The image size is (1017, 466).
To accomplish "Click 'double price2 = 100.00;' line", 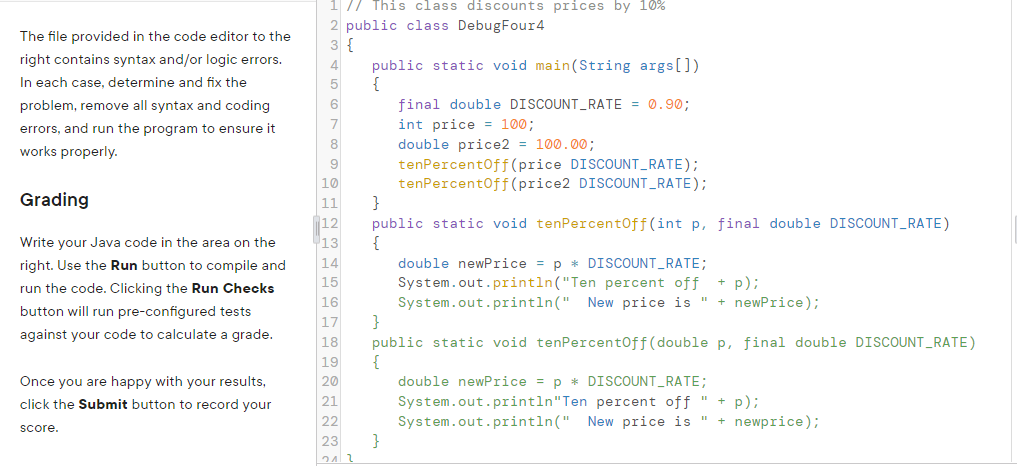I will point(496,144).
